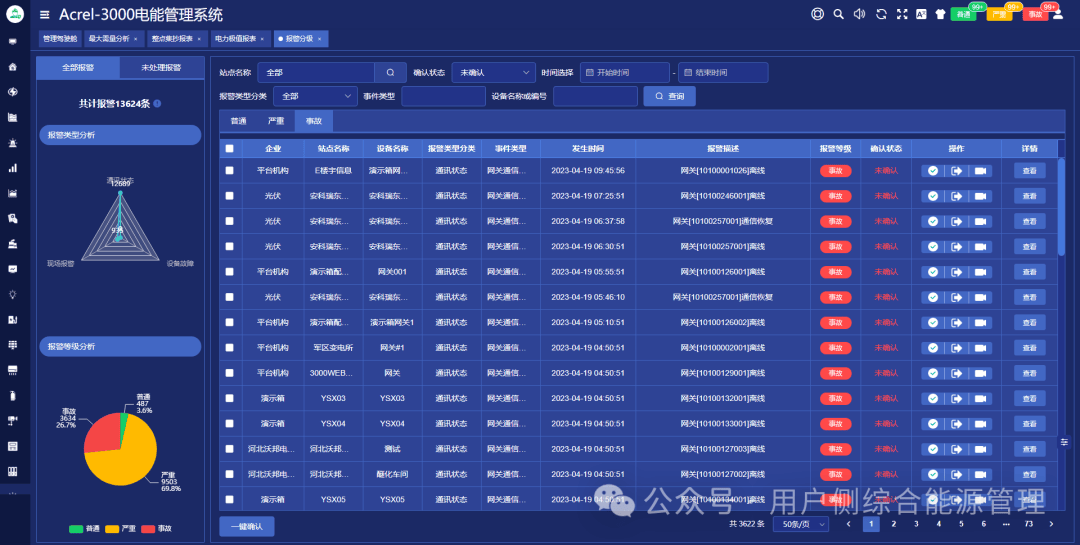Check the row for 醚化车间 device
Viewport: 1080px width, 545px height.
coord(229,474)
